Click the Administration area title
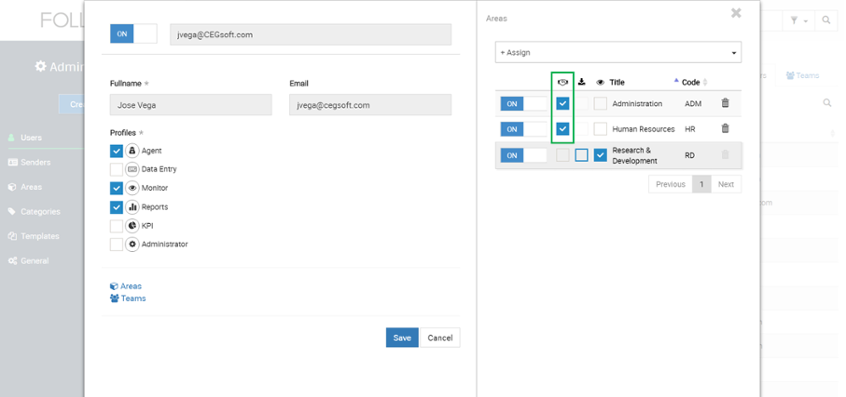The height and width of the screenshot is (397, 846). pyautogui.click(x=637, y=104)
